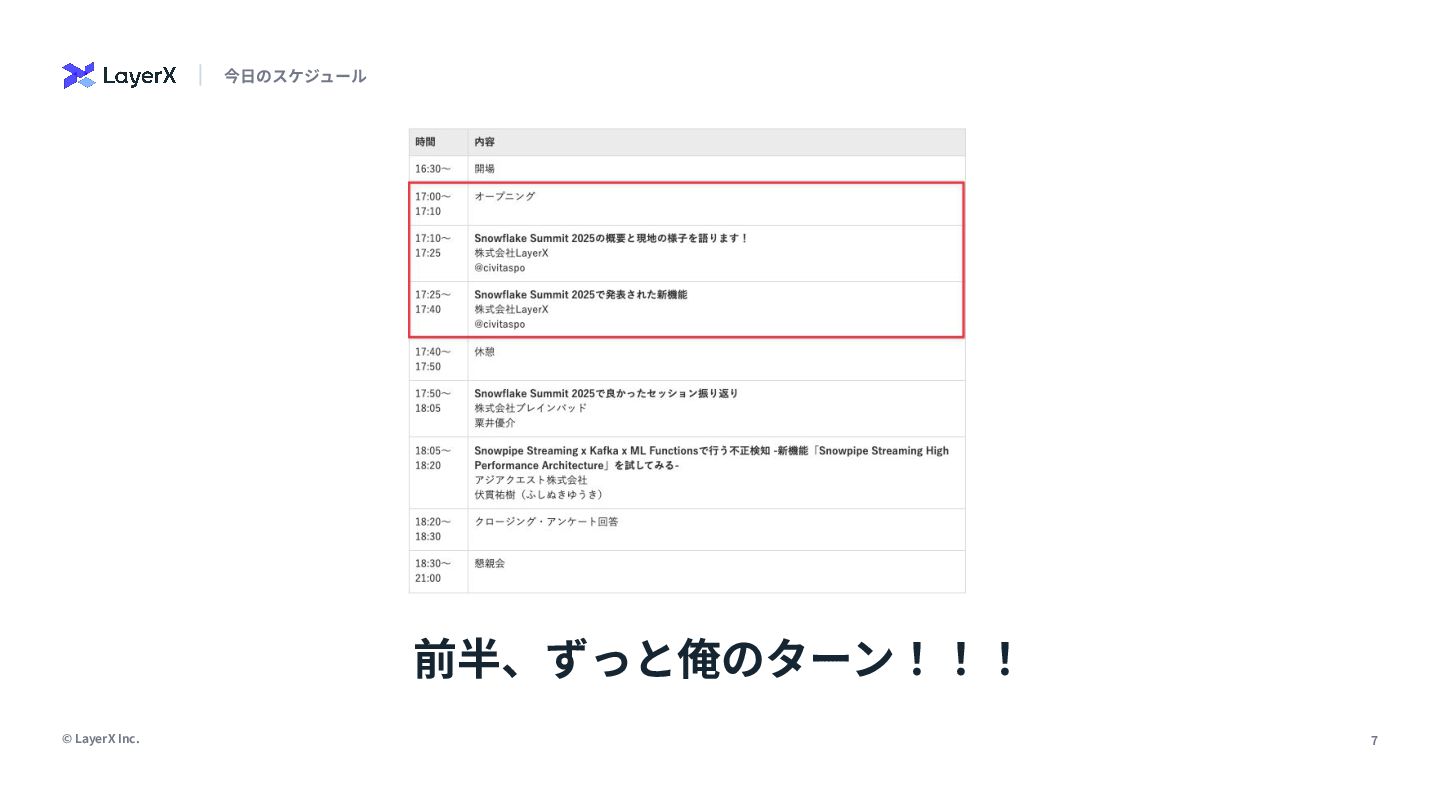Select Snowpipe Streaming x Kafka session title
Image resolution: width=1440 pixels, height=810 pixels.
(x=711, y=458)
